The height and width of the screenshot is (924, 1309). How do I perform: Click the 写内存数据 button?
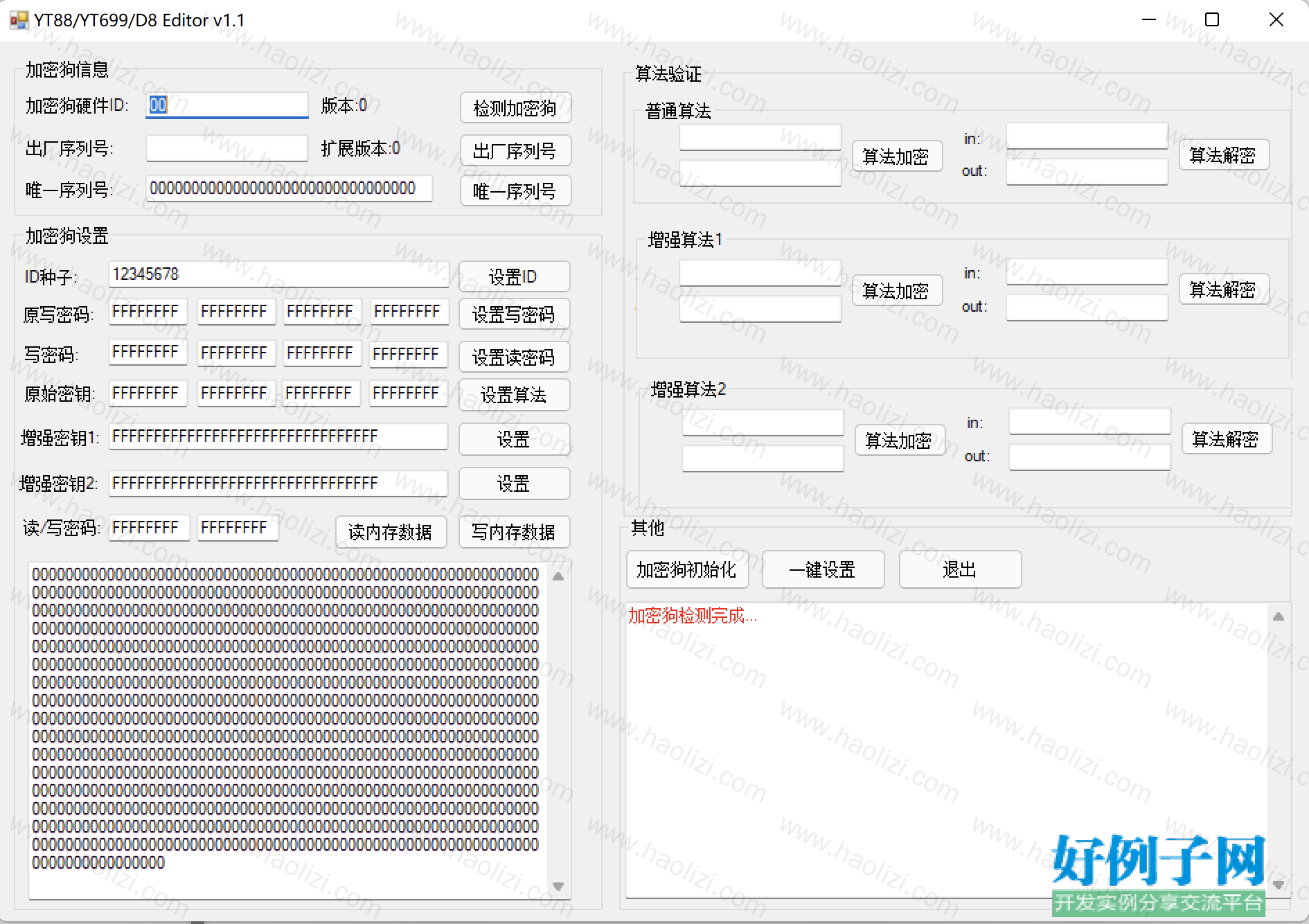[x=514, y=532]
